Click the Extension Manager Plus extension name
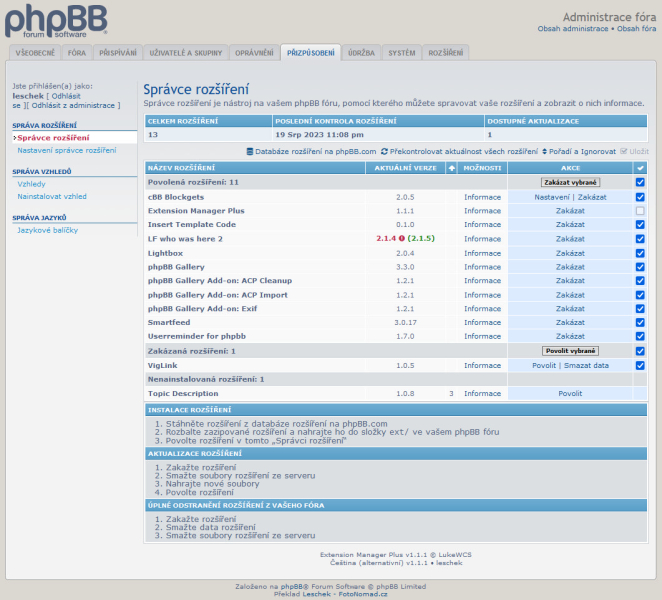 [196, 211]
